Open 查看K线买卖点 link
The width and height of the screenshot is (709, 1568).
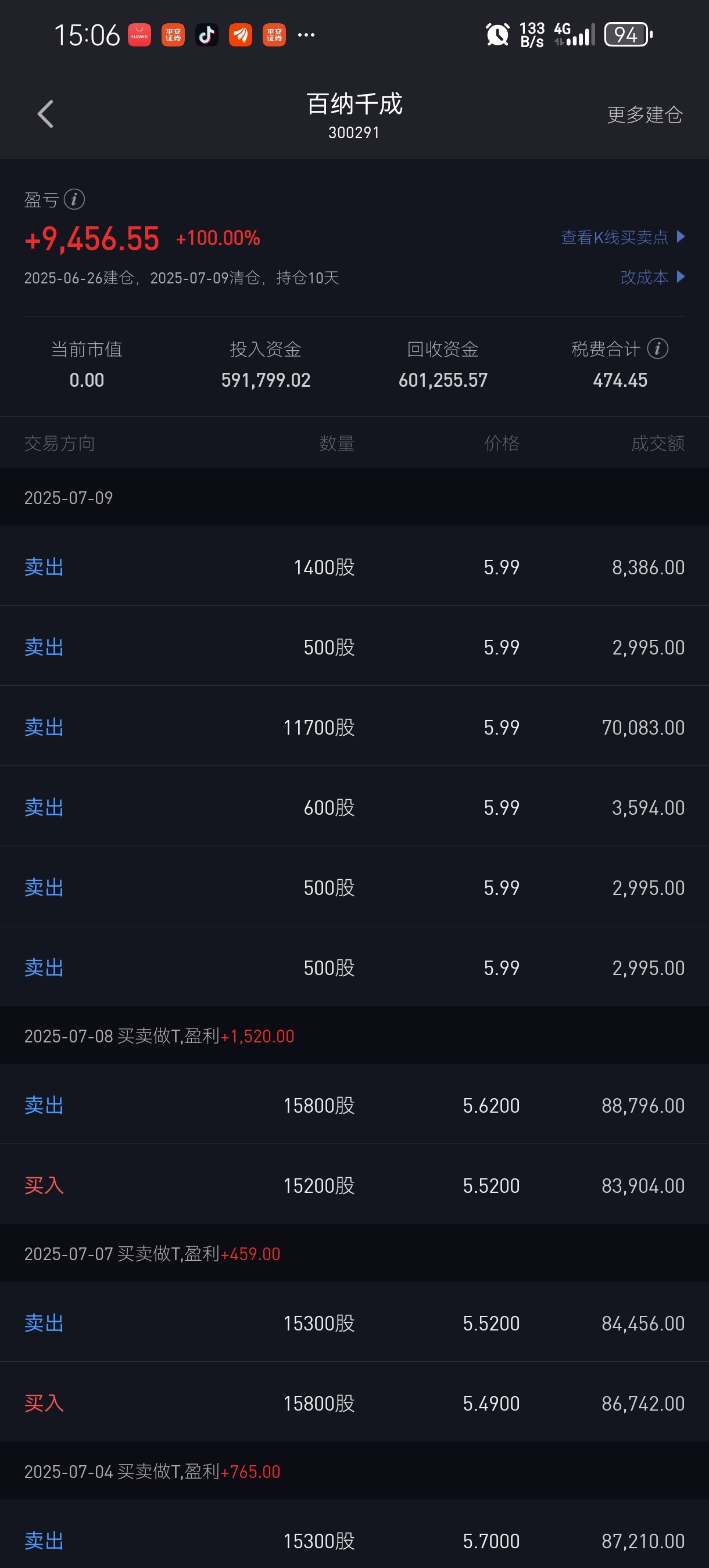(x=614, y=238)
